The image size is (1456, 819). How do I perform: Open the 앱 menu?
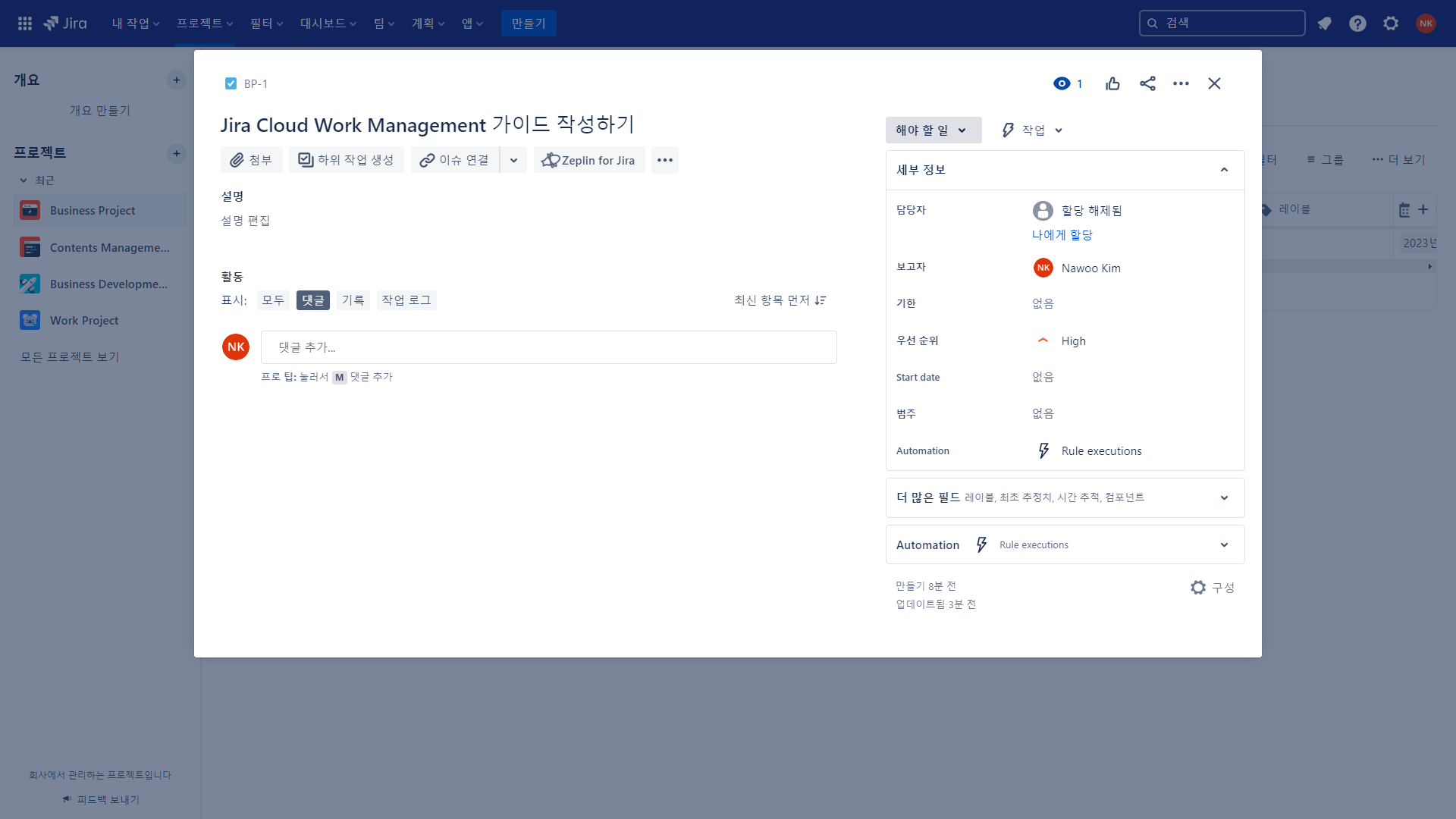point(472,24)
